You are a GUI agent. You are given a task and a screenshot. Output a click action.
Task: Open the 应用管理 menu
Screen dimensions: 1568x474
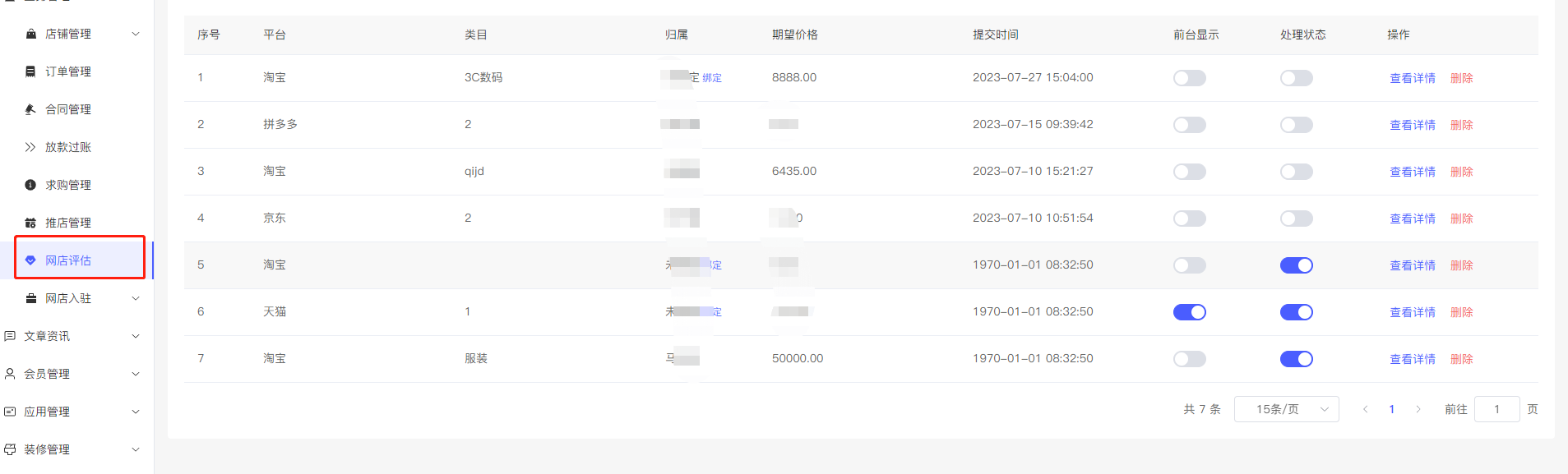click(47, 412)
